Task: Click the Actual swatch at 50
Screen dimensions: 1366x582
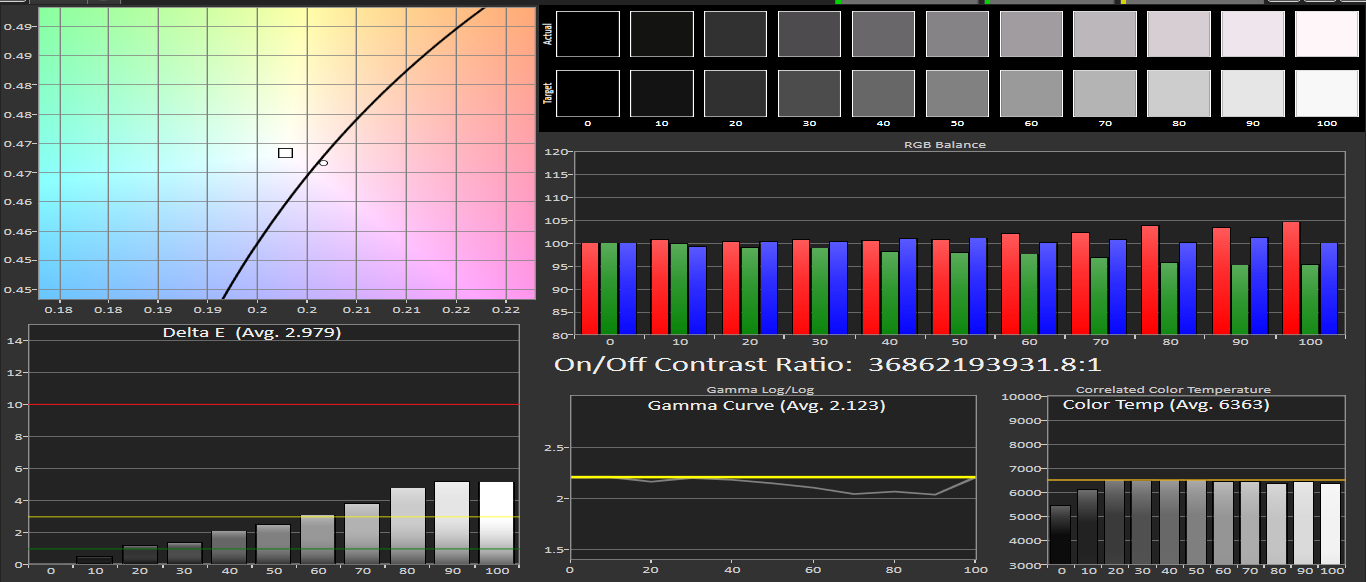Action: click(957, 34)
